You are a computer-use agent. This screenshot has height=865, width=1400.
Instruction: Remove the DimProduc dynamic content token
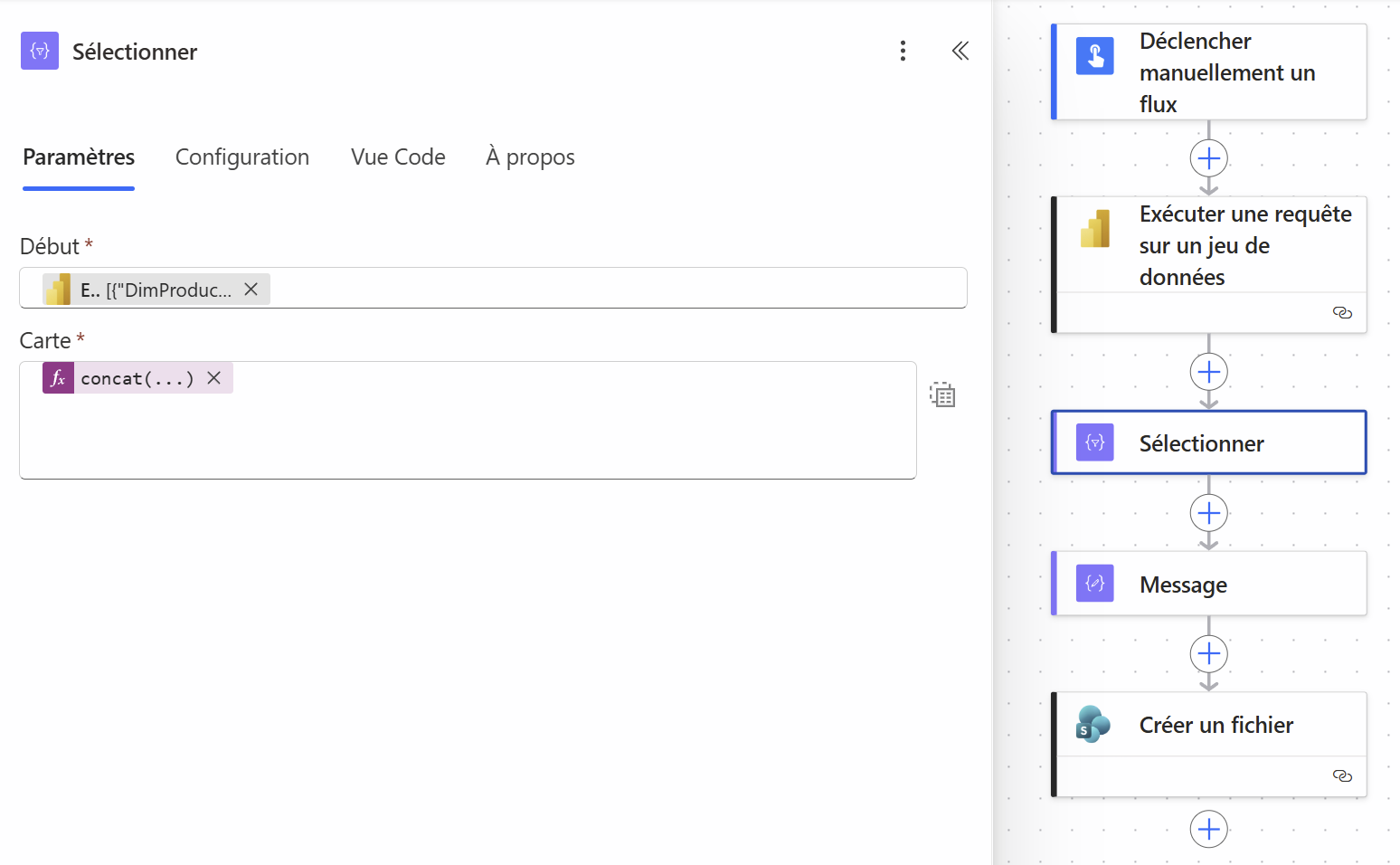point(251,290)
